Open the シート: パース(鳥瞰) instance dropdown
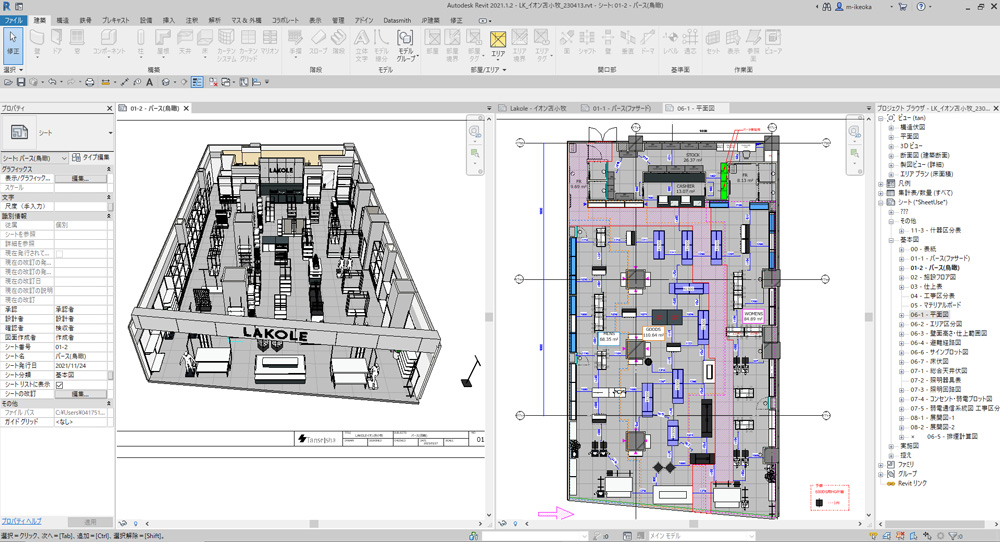1000x542 pixels. (x=34, y=157)
